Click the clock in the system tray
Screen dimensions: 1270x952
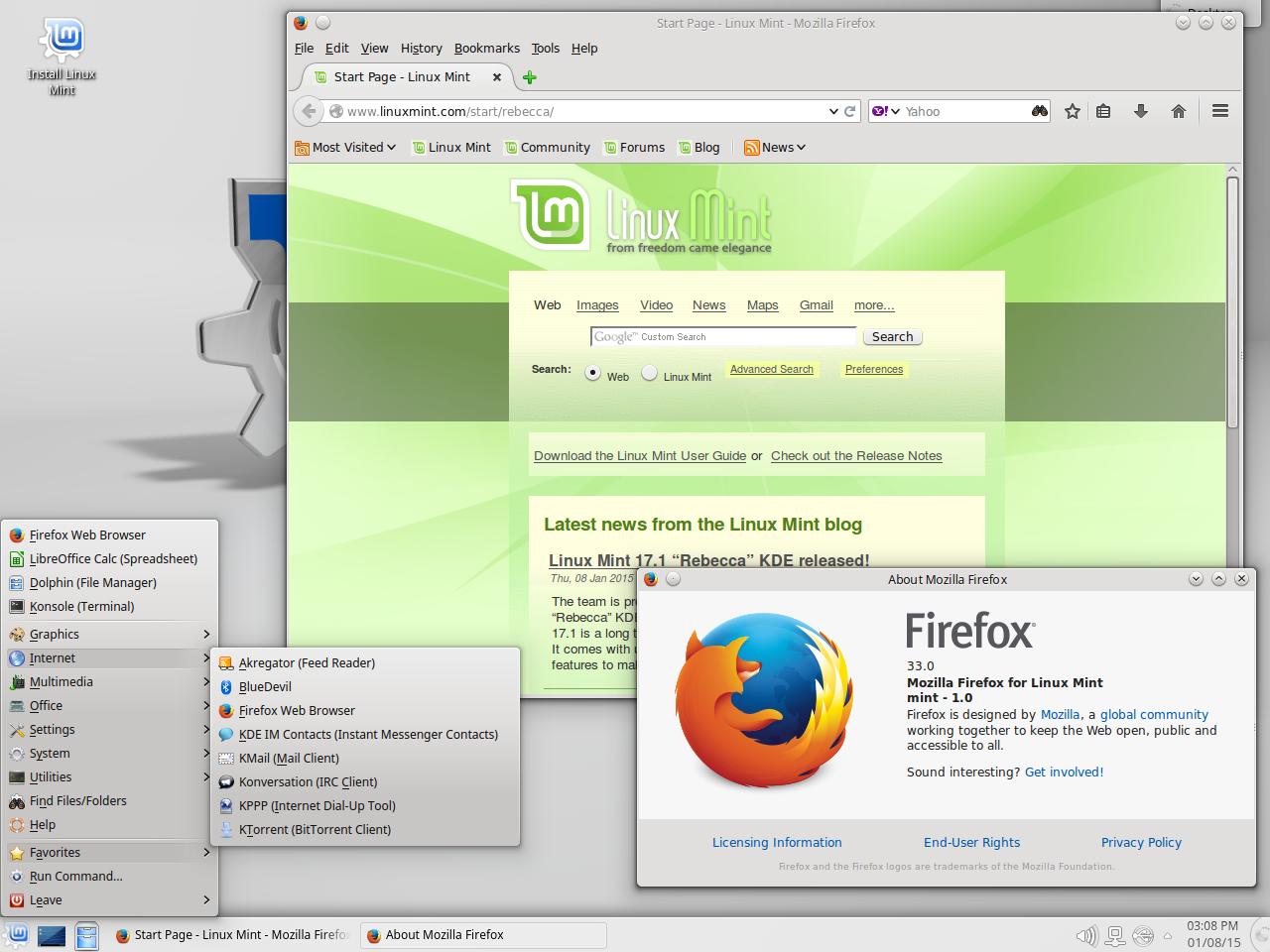1213,934
